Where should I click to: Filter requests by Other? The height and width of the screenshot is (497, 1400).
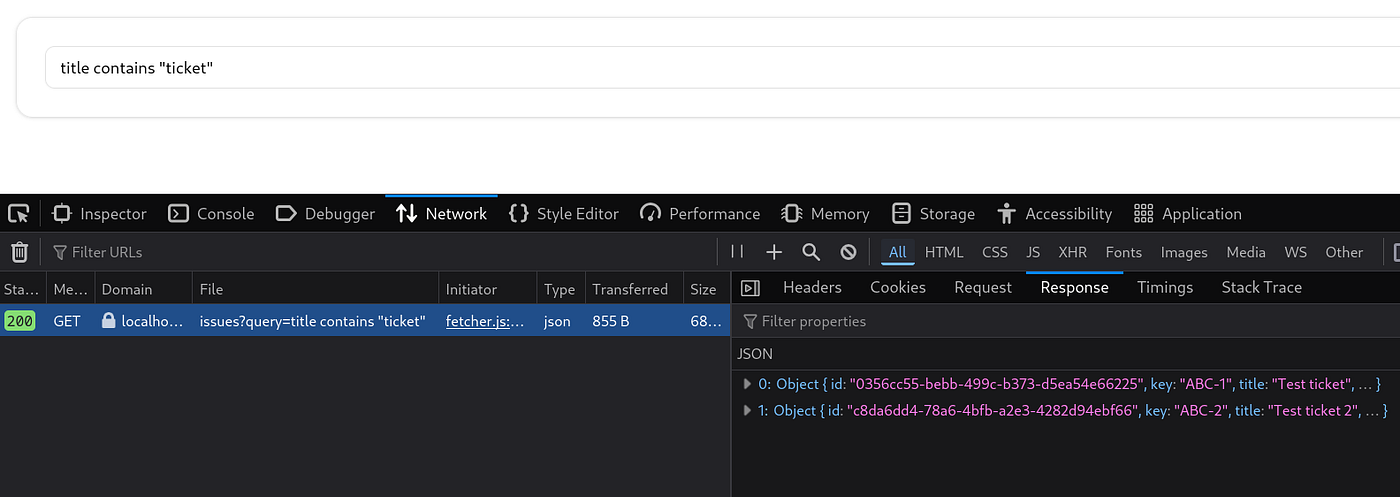1344,252
